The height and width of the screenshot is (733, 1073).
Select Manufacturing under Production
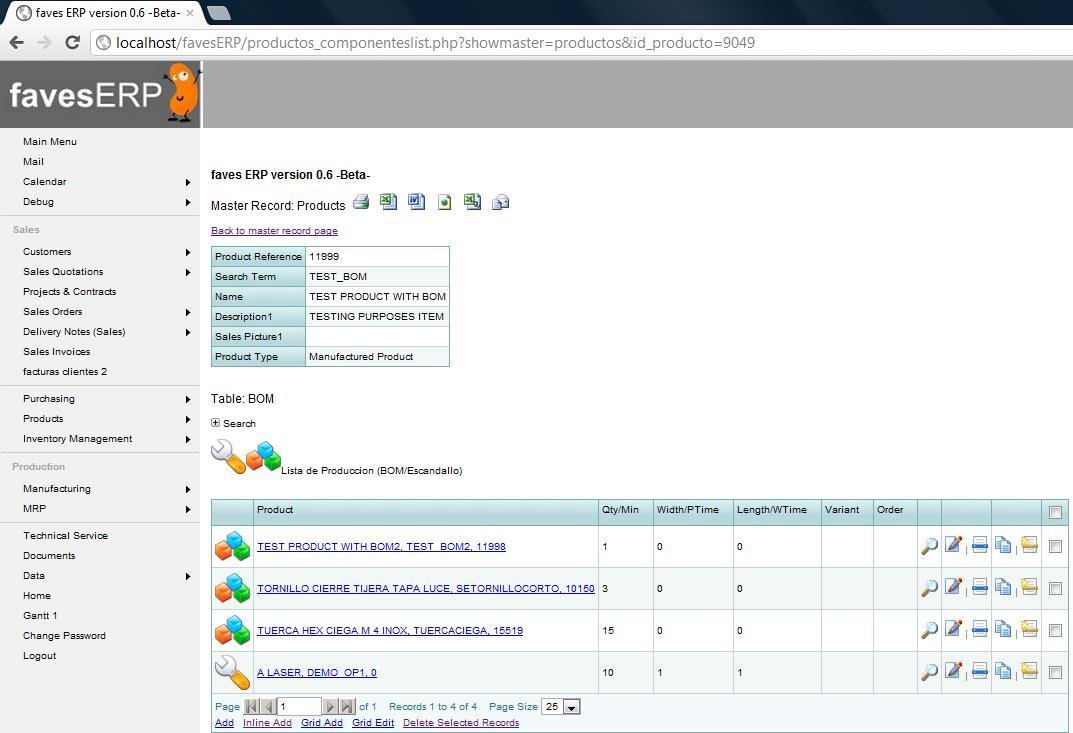click(x=56, y=488)
